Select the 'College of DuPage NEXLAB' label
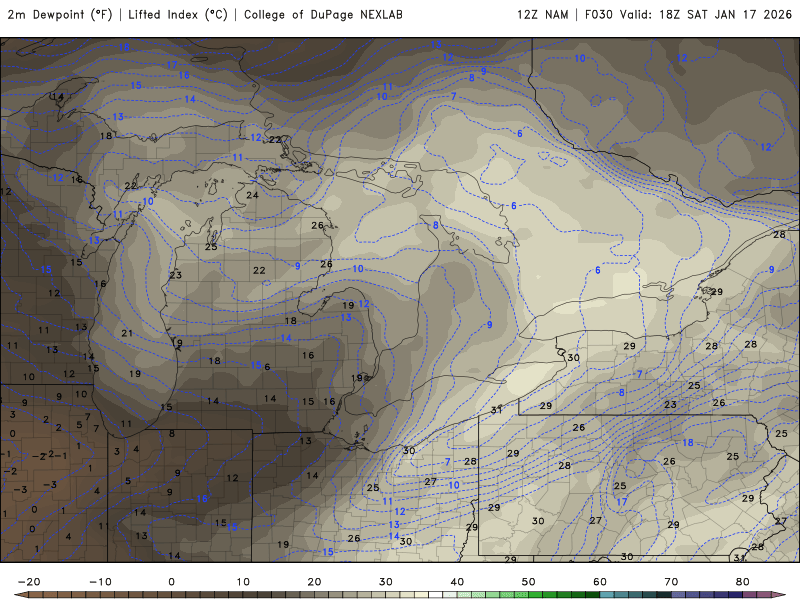This screenshot has height=600, width=800. click(x=323, y=14)
